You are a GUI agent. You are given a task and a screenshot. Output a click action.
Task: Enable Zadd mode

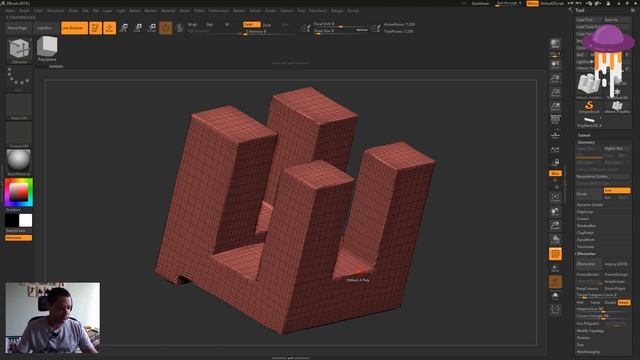(x=251, y=24)
